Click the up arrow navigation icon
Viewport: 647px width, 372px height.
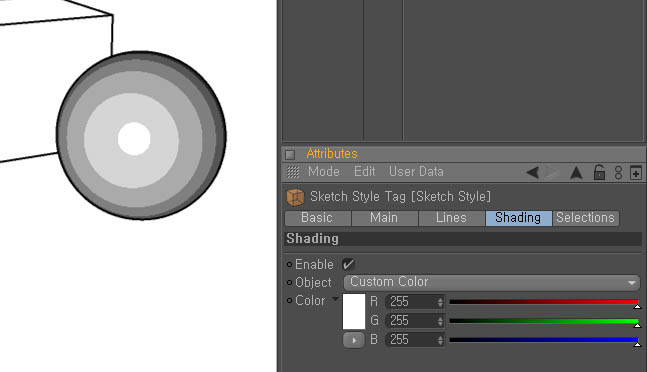[576, 172]
